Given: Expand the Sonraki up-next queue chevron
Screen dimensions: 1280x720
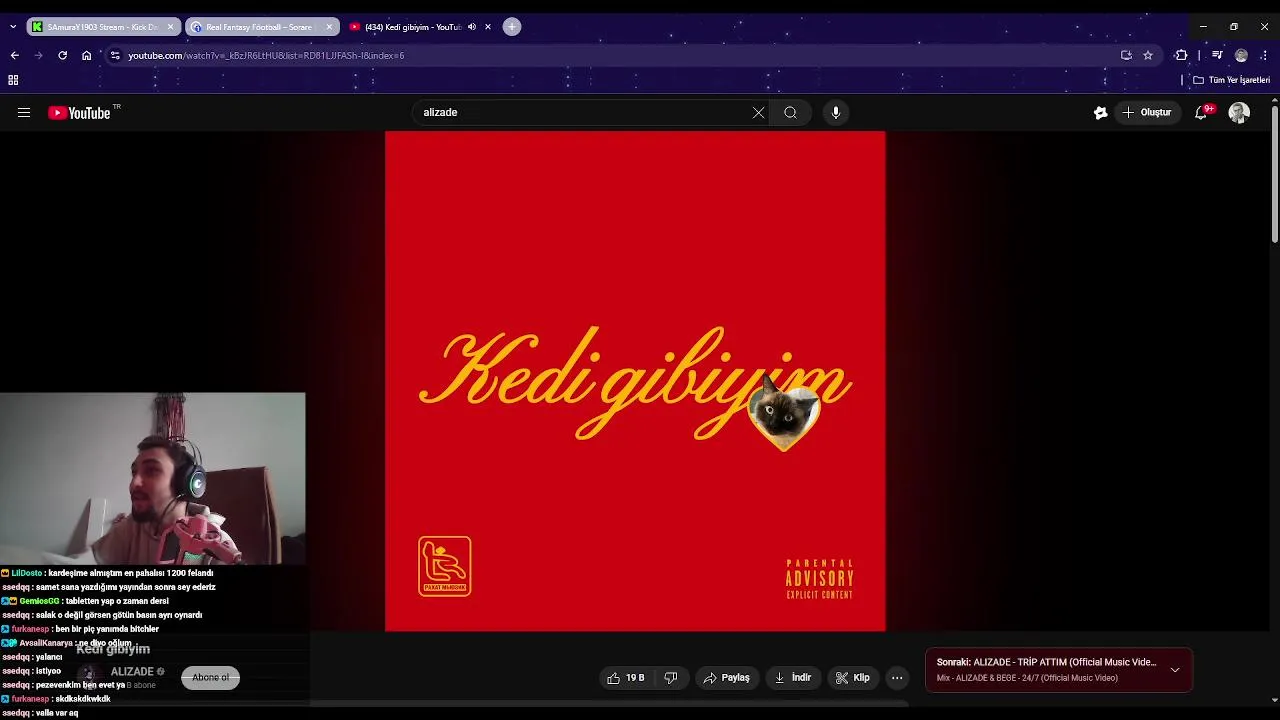Looking at the screenshot, I should [1175, 670].
